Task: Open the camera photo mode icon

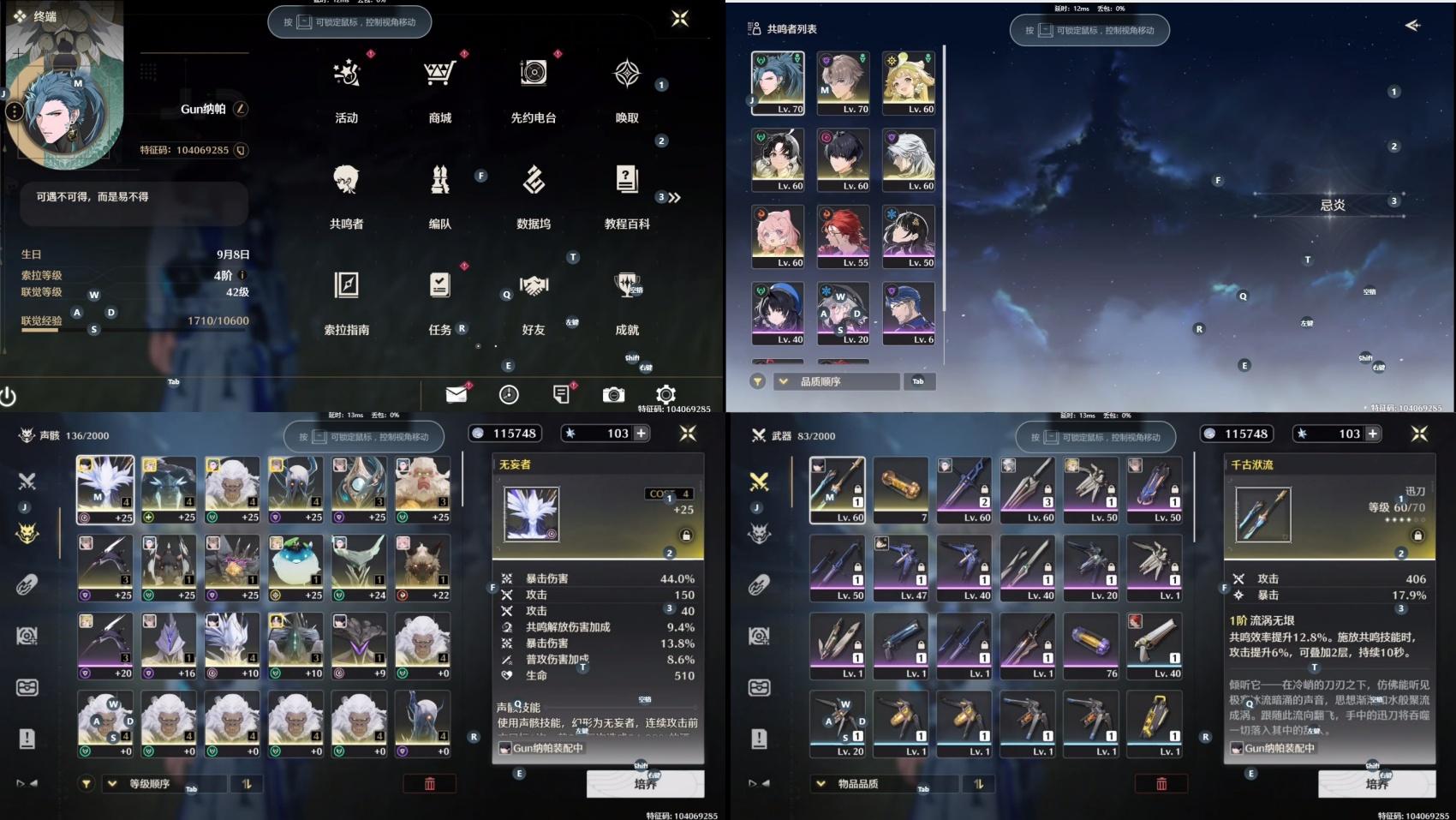Action: click(613, 394)
